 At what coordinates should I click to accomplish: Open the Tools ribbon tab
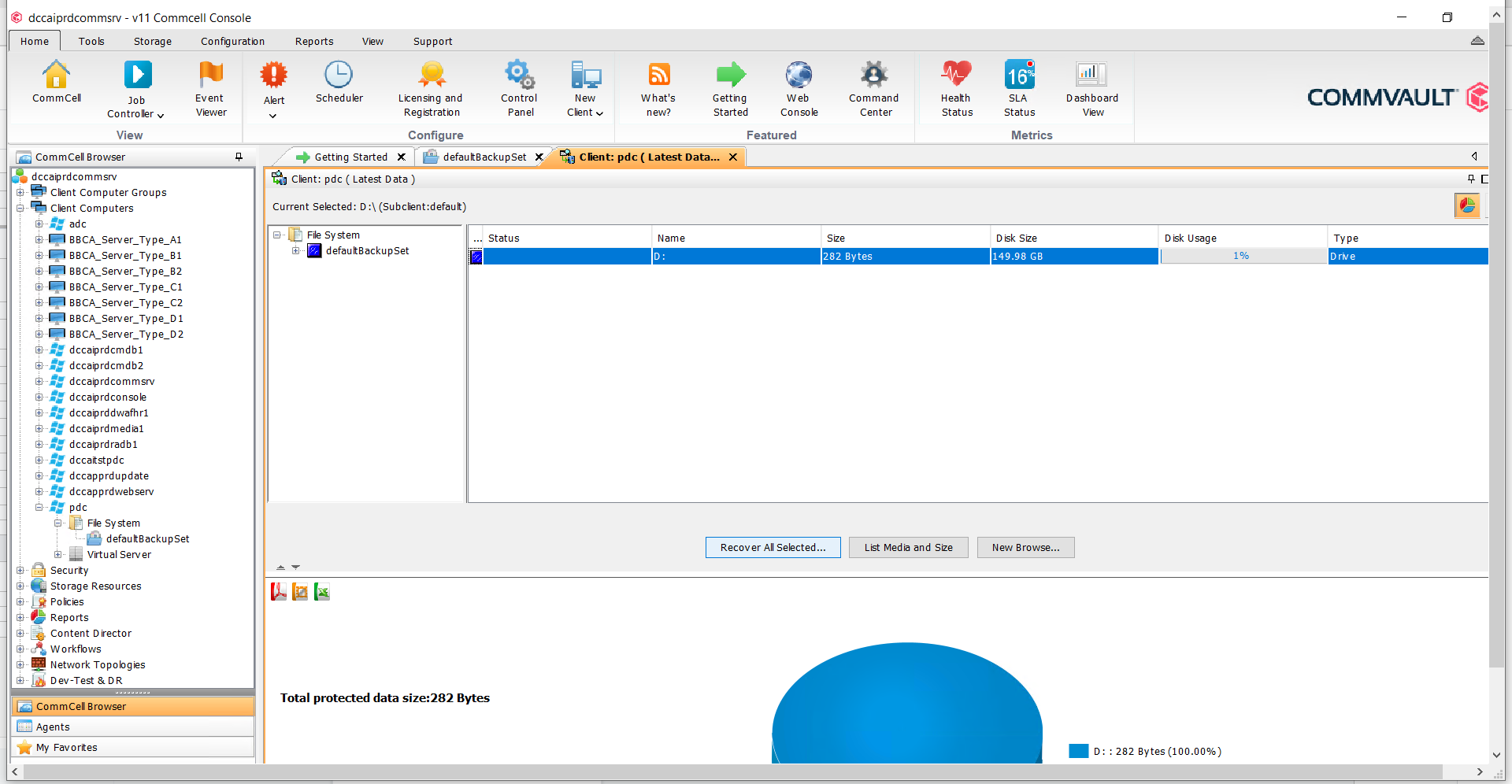pos(91,41)
